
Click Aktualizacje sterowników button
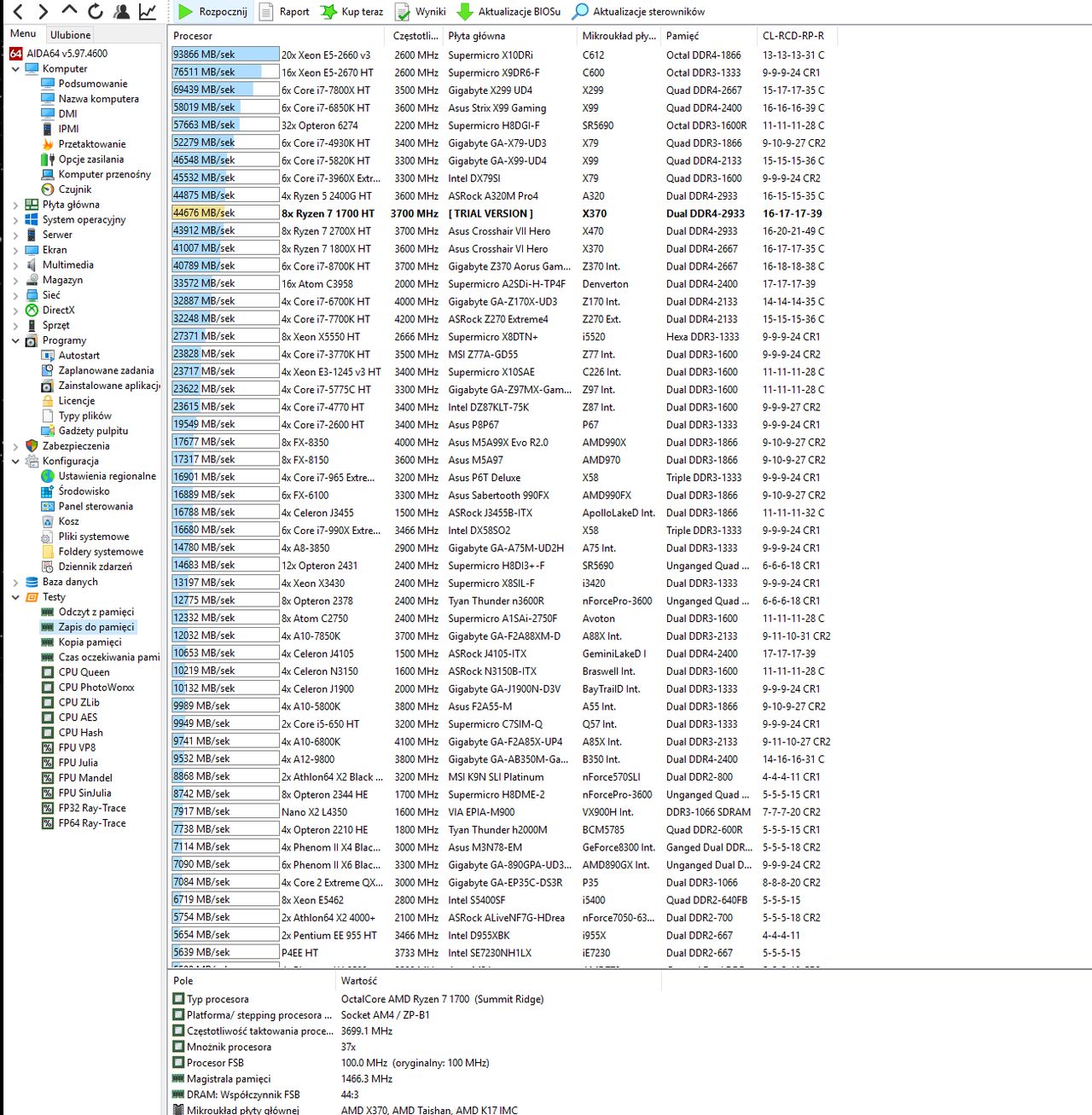coord(638,12)
